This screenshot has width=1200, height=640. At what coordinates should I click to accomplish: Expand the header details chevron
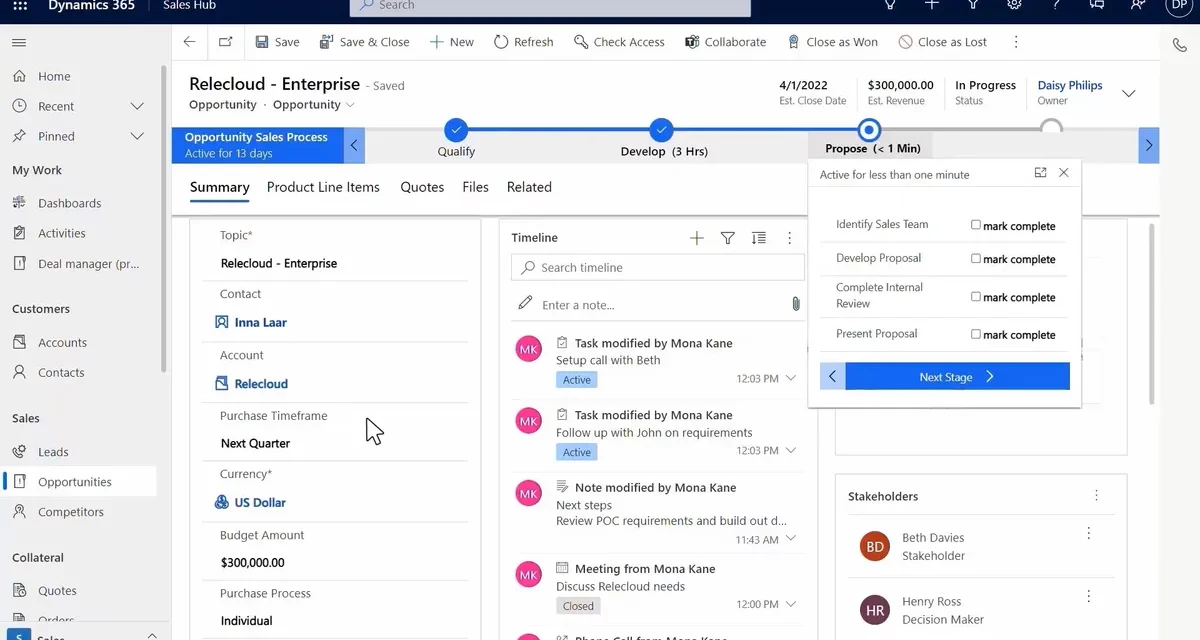1129,94
